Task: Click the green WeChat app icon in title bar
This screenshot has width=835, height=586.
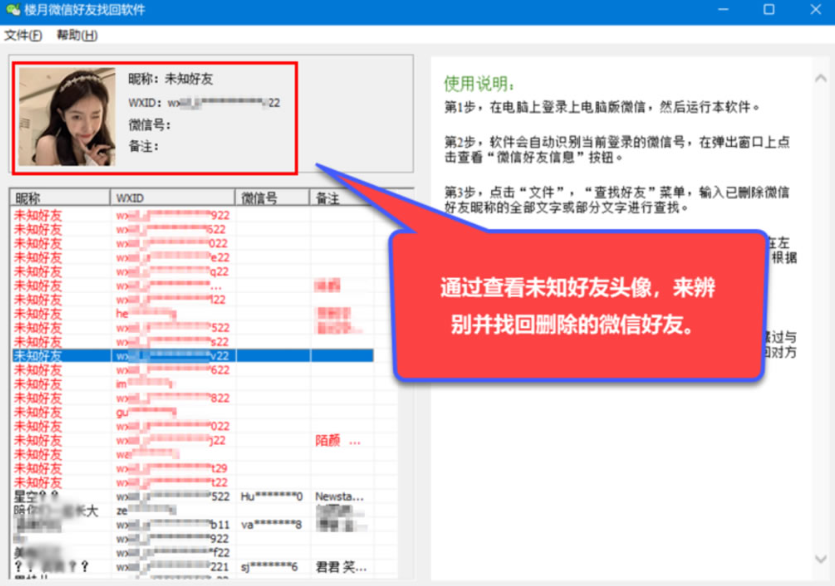Action: coord(13,10)
